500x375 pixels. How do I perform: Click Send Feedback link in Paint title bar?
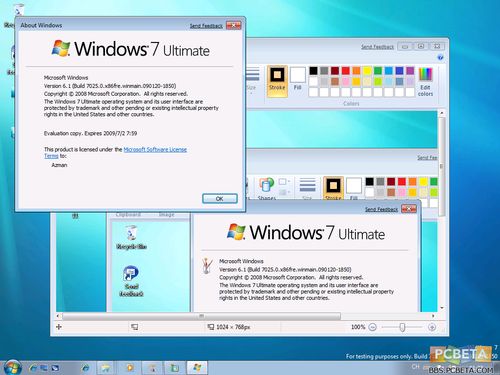(377, 47)
